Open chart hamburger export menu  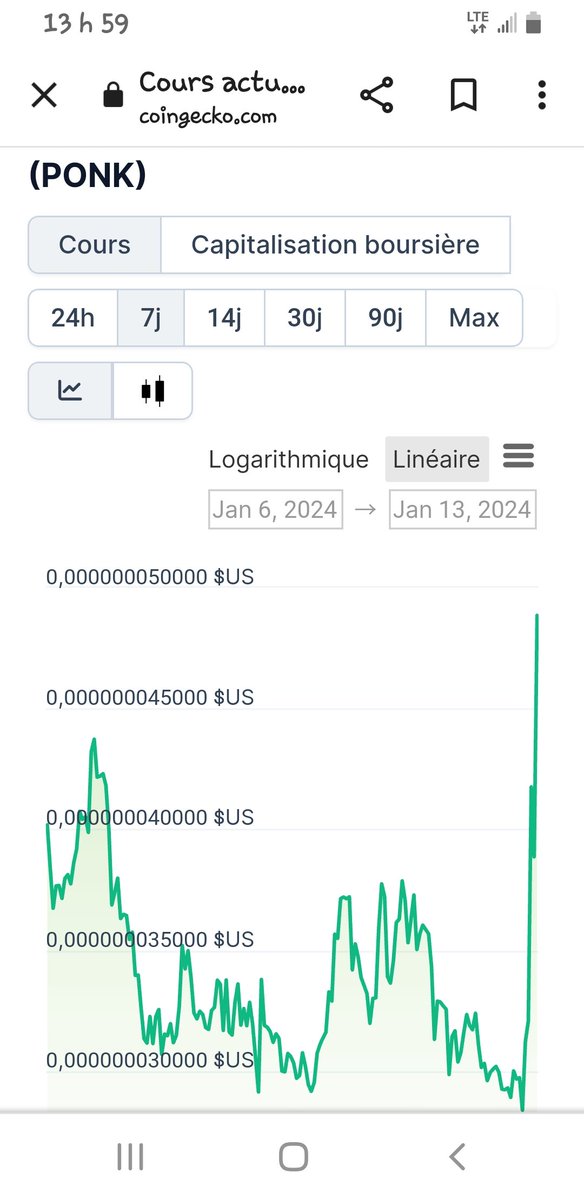click(518, 457)
